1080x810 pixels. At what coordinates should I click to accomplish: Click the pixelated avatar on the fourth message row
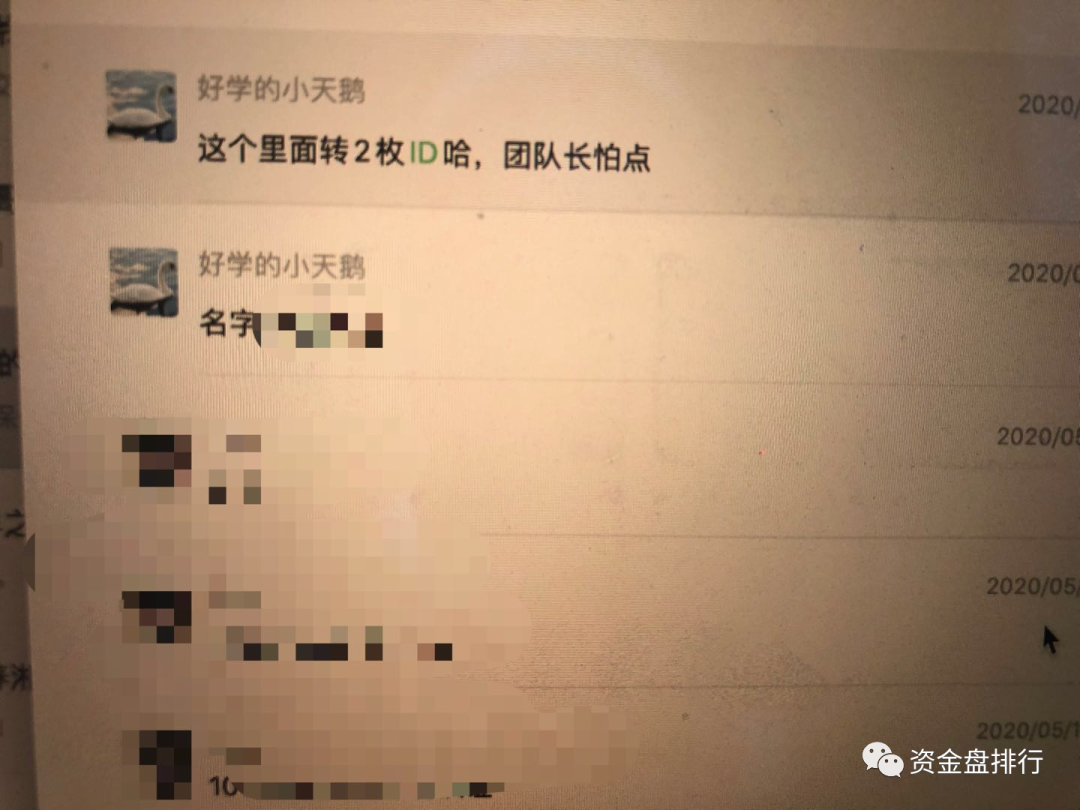pyautogui.click(x=157, y=616)
